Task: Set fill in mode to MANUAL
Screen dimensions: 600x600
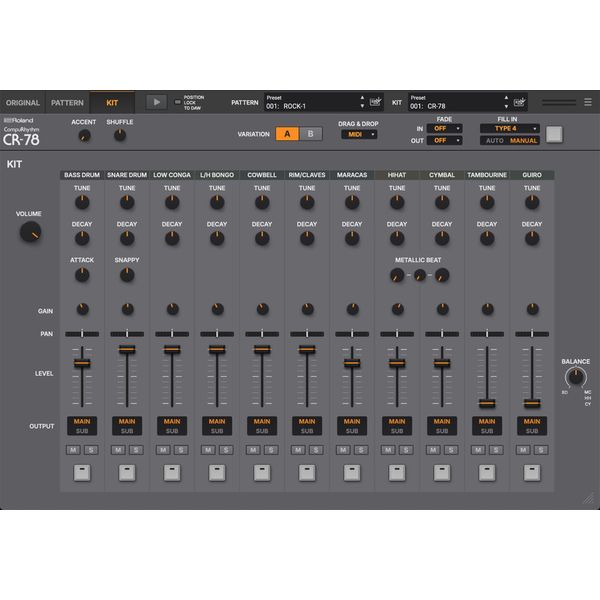Action: [x=523, y=140]
